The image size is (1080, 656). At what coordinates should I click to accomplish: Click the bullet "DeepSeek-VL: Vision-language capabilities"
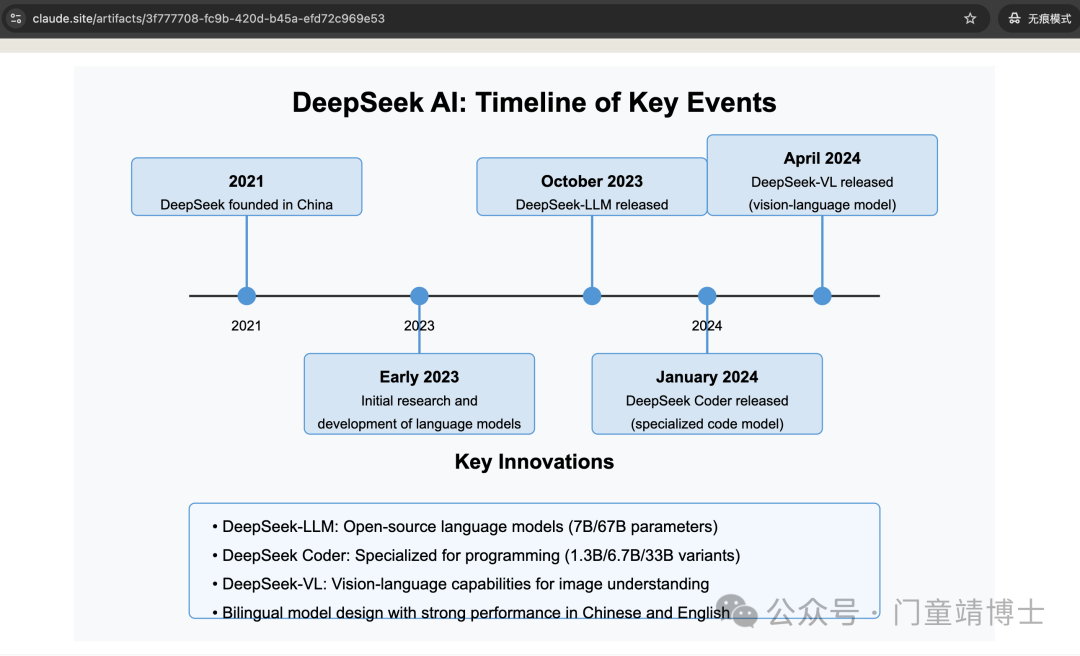461,584
